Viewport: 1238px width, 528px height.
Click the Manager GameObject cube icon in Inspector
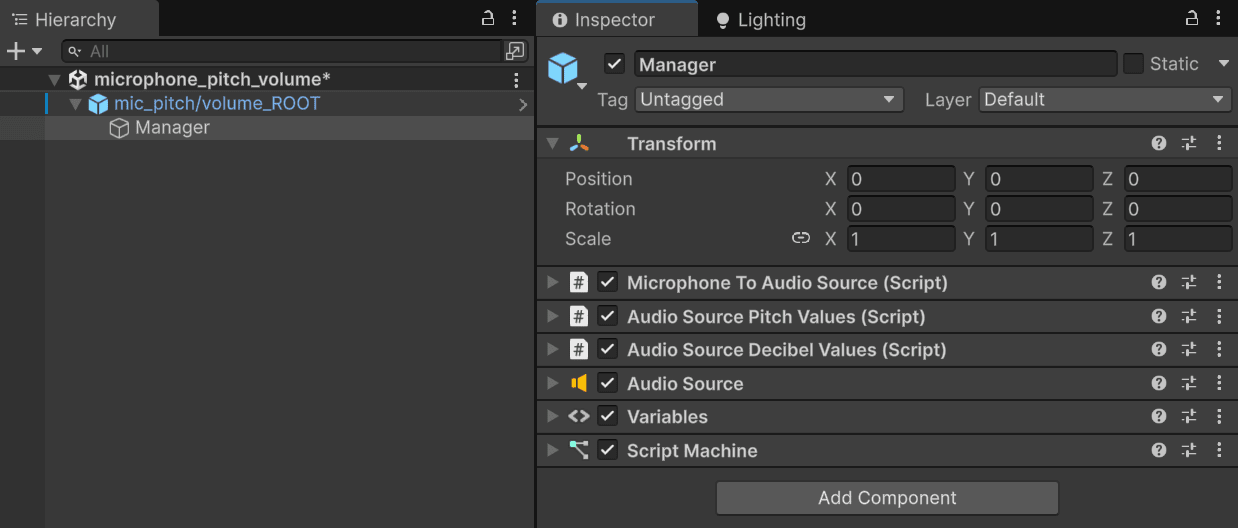coord(563,67)
